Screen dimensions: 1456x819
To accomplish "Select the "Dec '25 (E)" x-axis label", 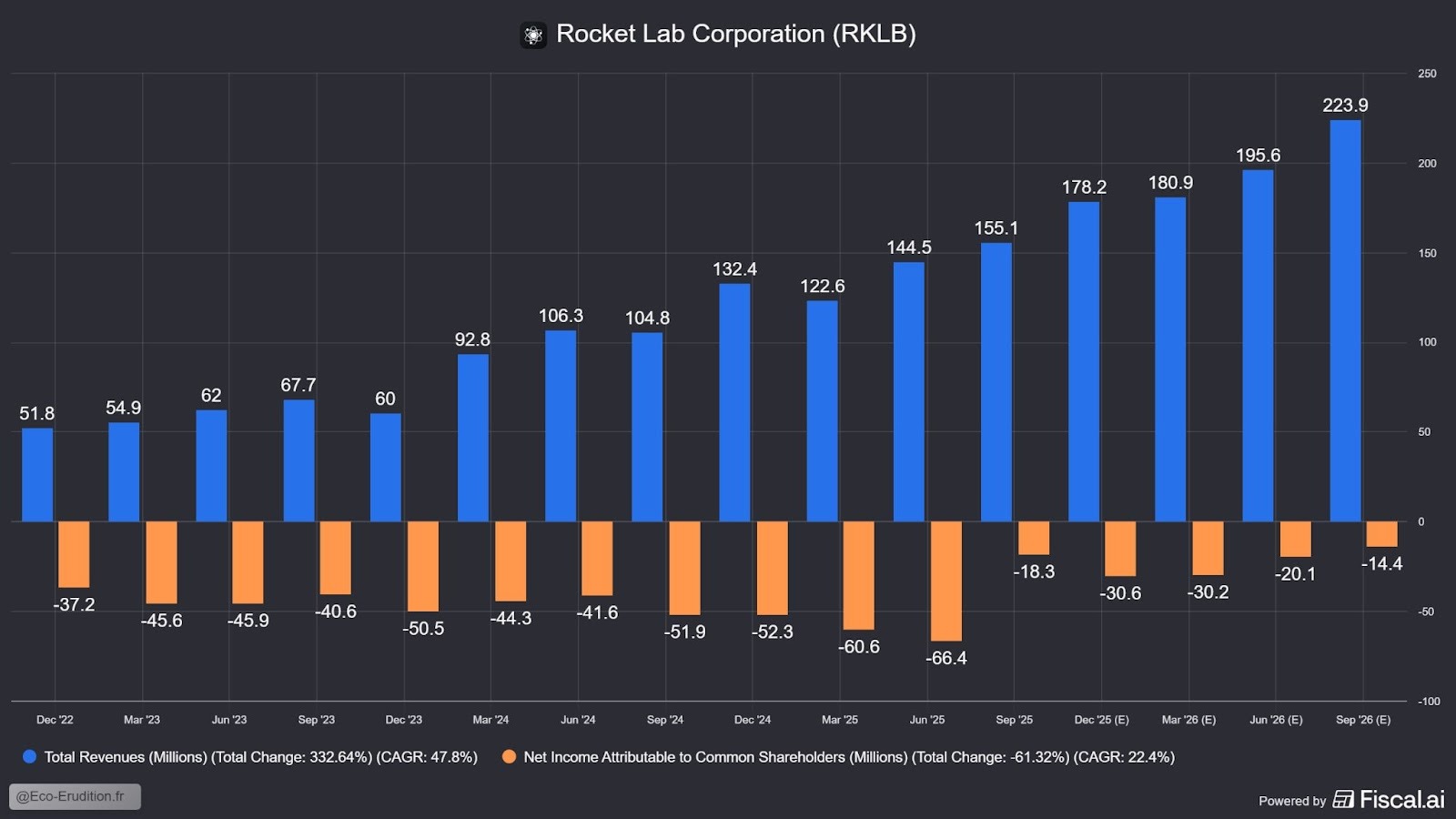I will 1102,720.
